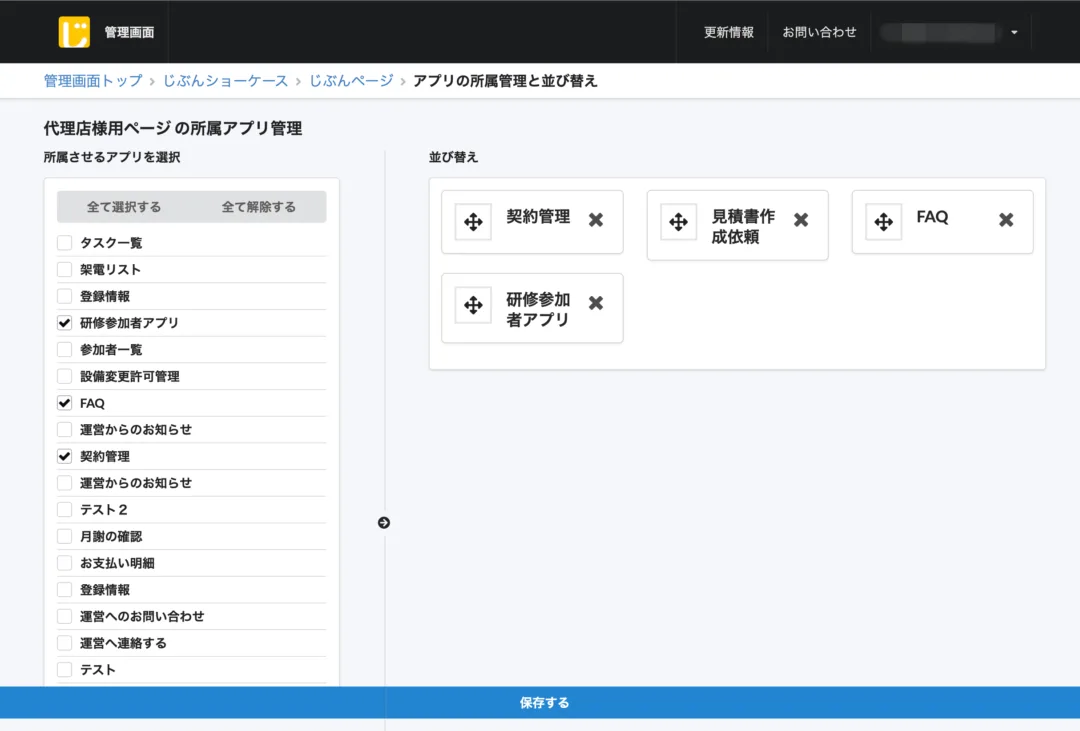
Task: Click 契約管理 label in the sort card
Action: pos(538,216)
